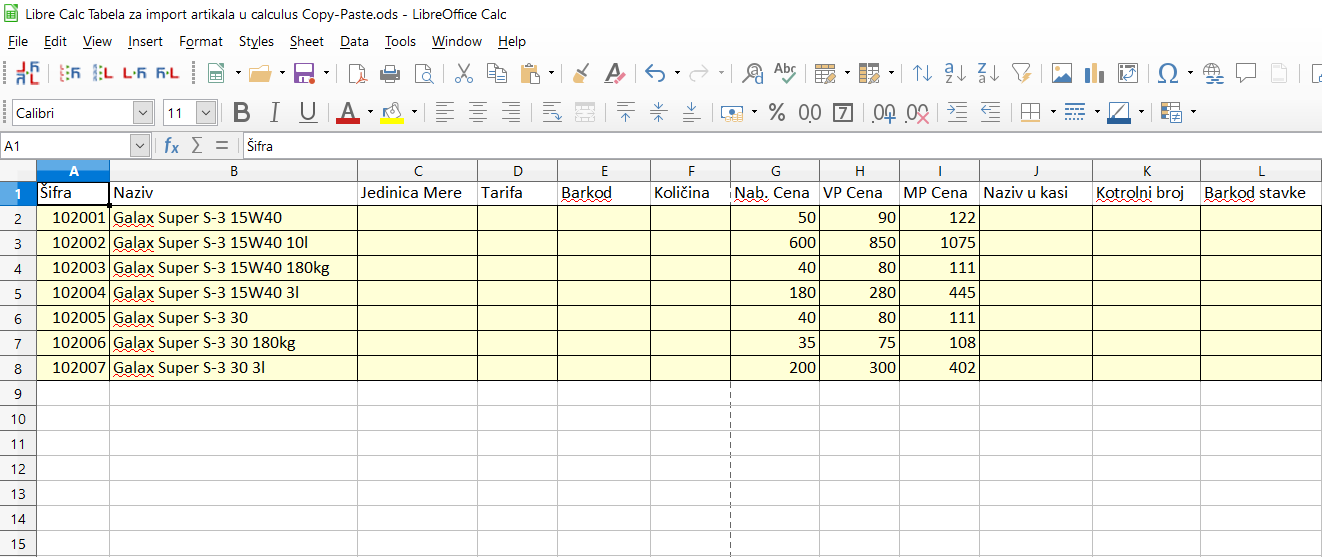Click the Open folder icon
Screen dimensions: 1322x557
[x=260, y=73]
